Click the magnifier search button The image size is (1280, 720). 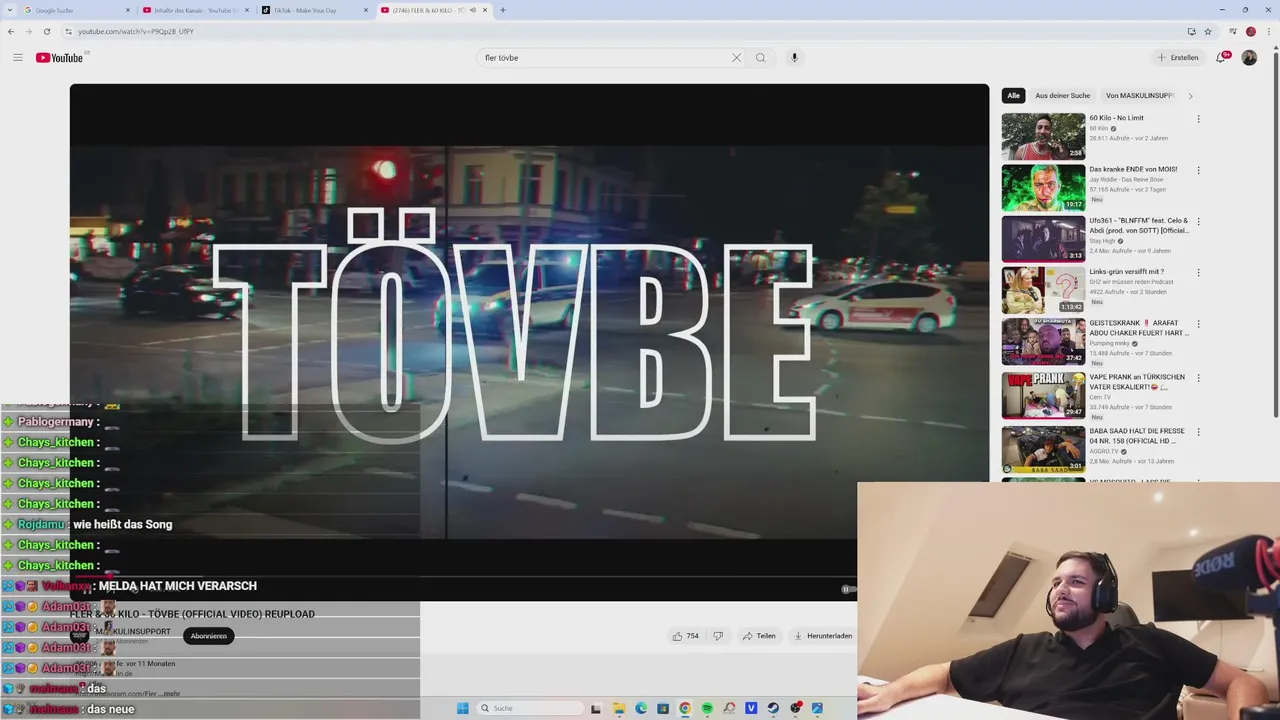[x=760, y=57]
